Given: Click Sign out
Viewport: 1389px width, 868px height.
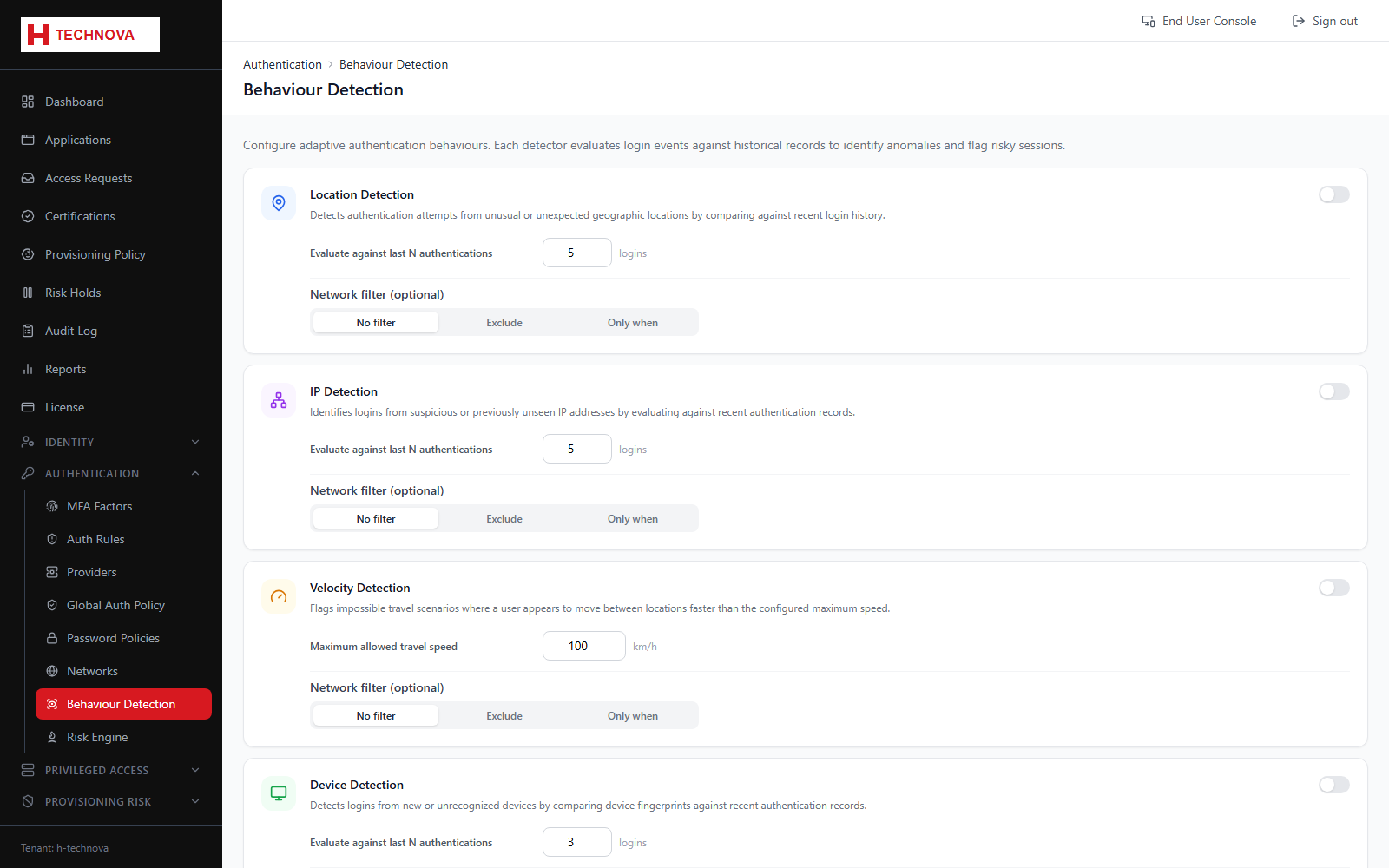Looking at the screenshot, I should pos(1325,21).
